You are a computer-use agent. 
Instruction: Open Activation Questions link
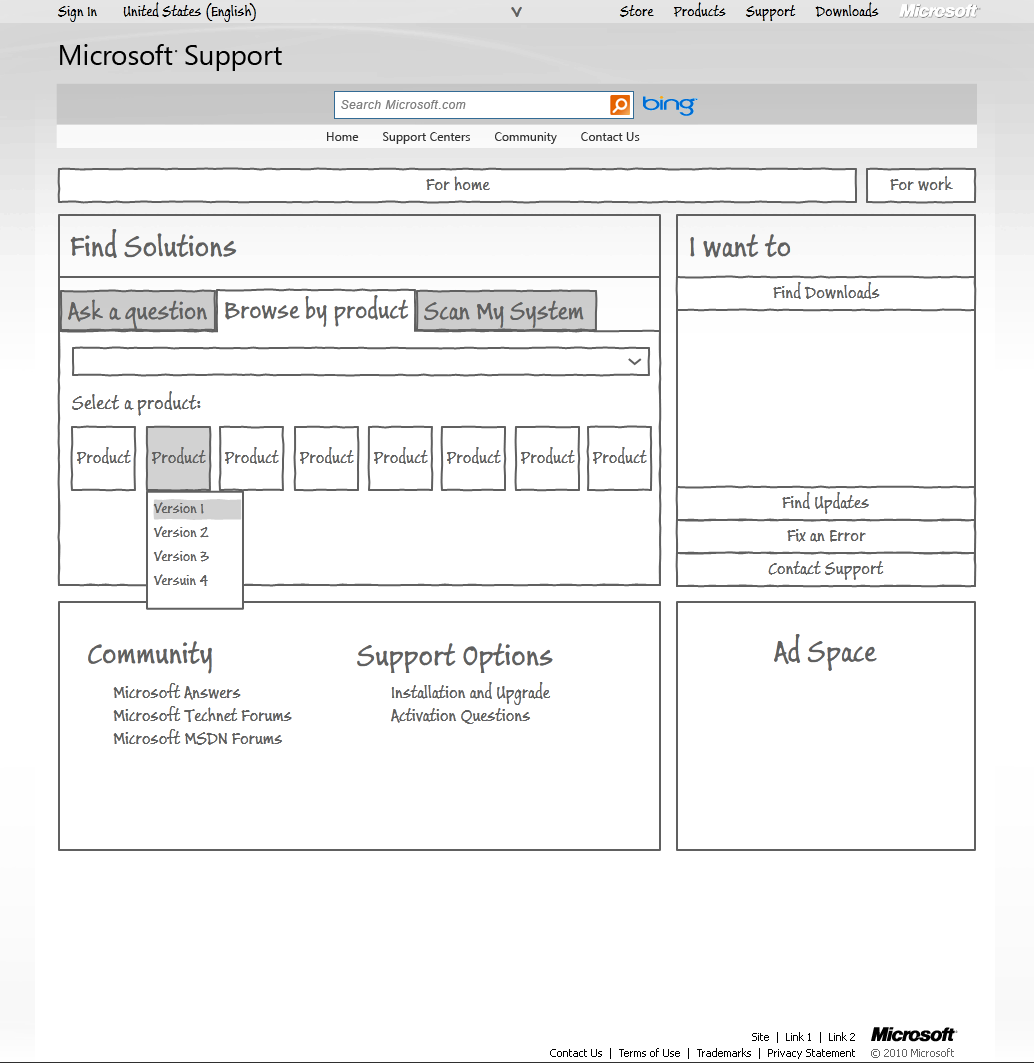point(460,716)
